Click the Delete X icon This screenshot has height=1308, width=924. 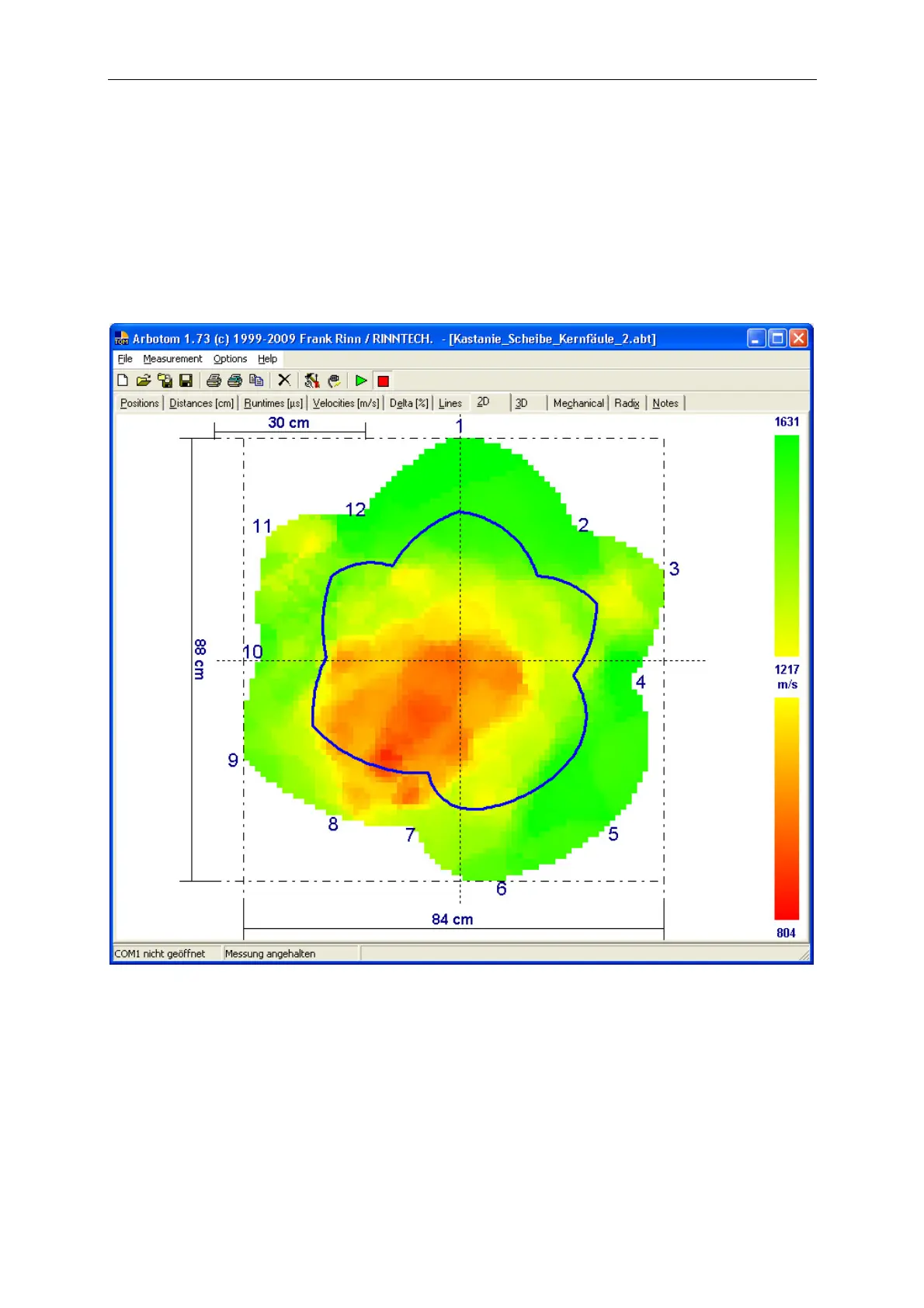[x=284, y=381]
